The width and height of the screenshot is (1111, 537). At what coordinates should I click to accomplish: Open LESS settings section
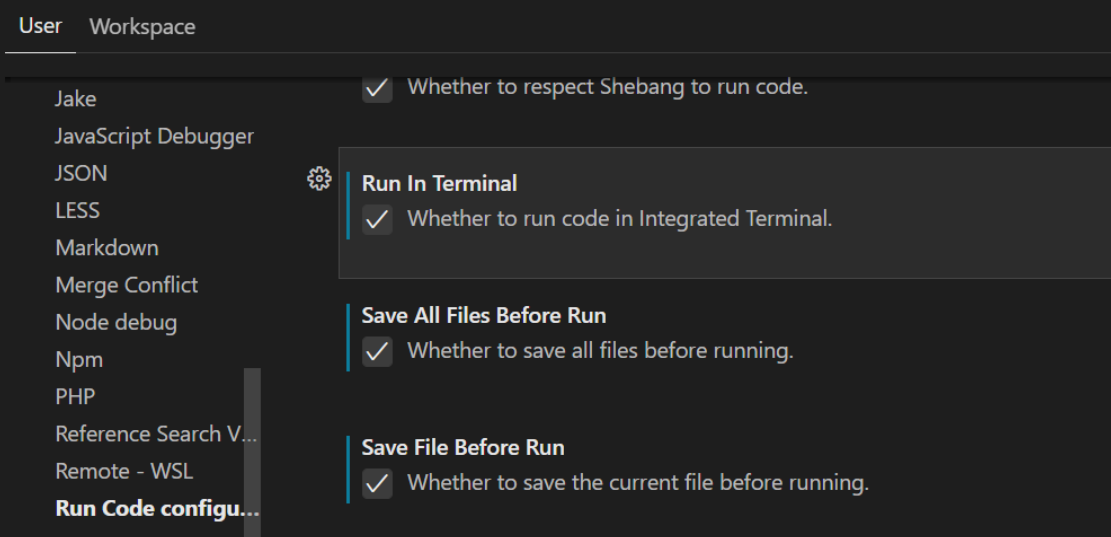[x=77, y=210]
